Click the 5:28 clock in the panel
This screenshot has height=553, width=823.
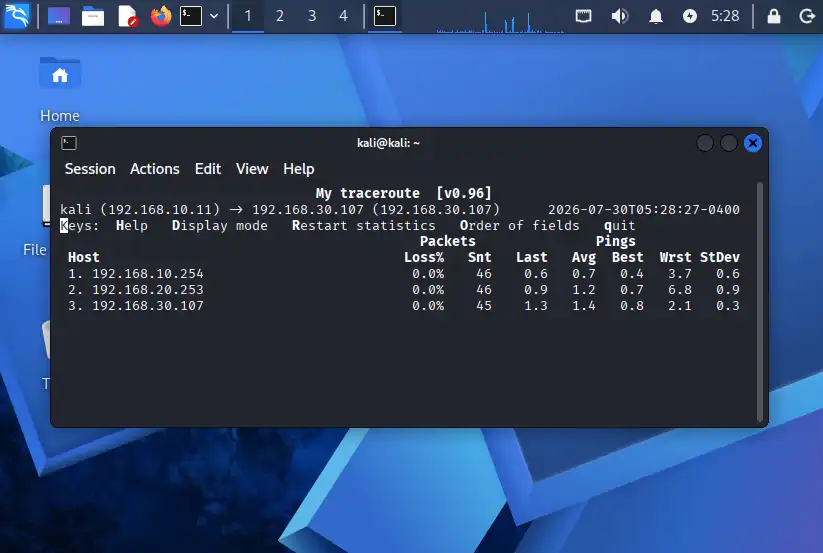pyautogui.click(x=725, y=16)
